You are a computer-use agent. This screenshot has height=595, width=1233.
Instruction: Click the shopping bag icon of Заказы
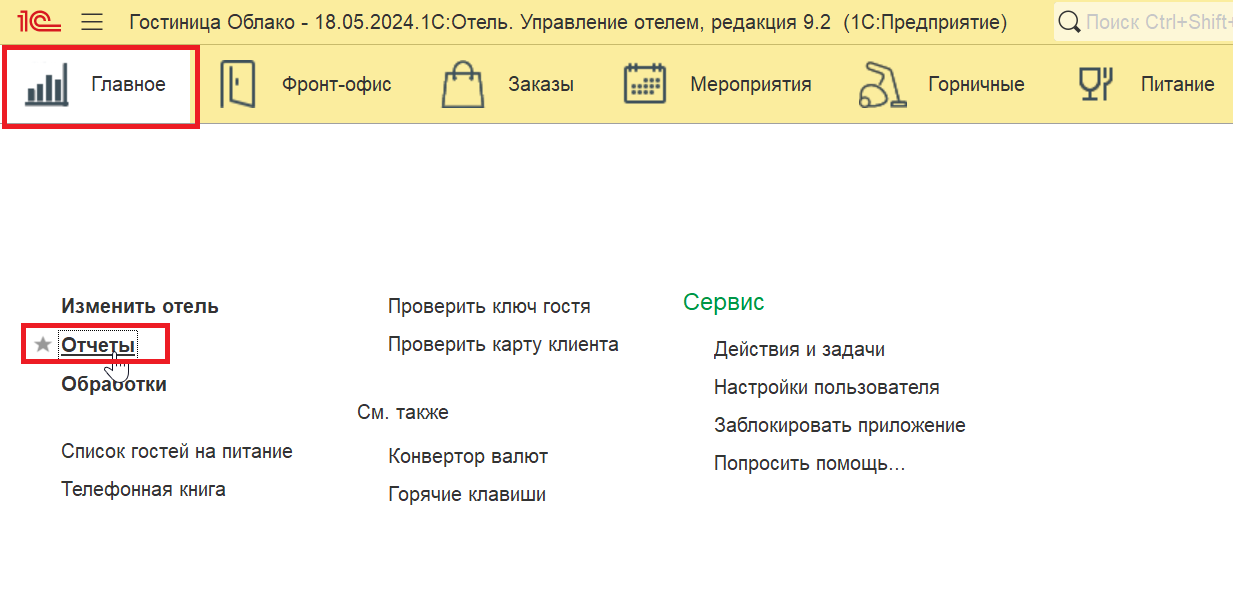(463, 84)
